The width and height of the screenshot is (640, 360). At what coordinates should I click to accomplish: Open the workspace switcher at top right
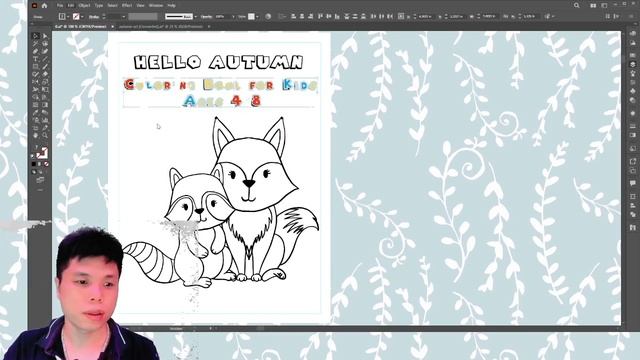tap(604, 5)
